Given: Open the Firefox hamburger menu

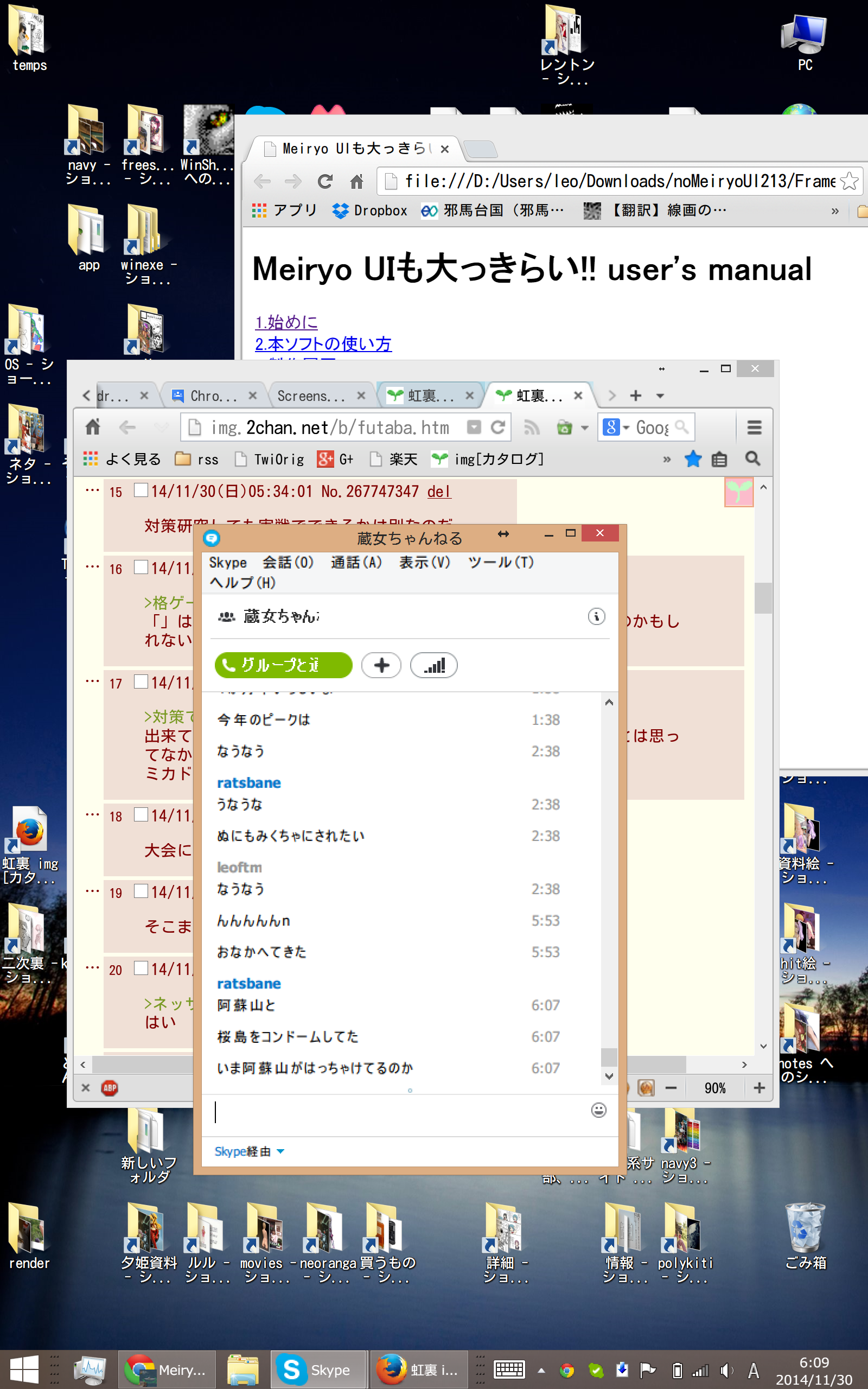Looking at the screenshot, I should pyautogui.click(x=754, y=428).
